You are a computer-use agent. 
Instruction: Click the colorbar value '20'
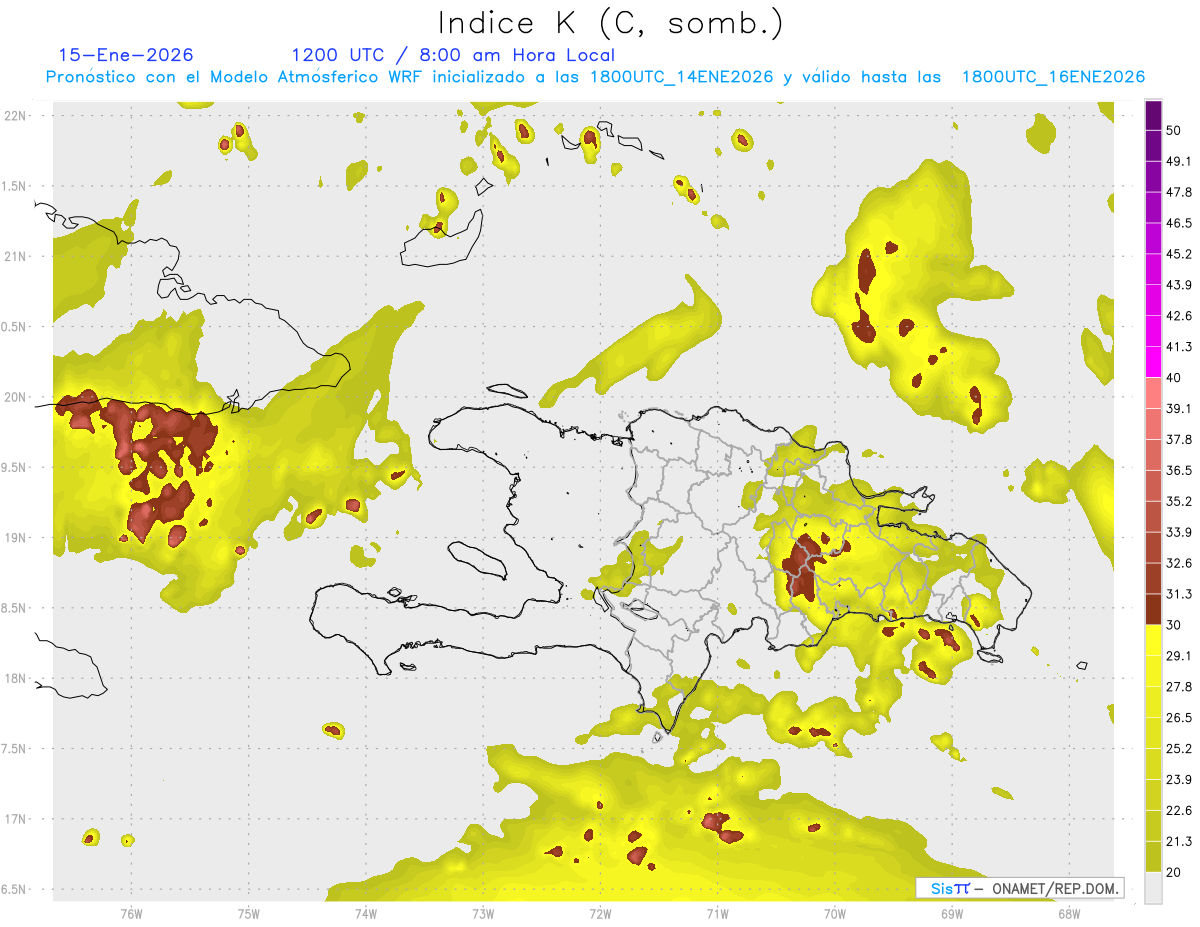point(1174,872)
